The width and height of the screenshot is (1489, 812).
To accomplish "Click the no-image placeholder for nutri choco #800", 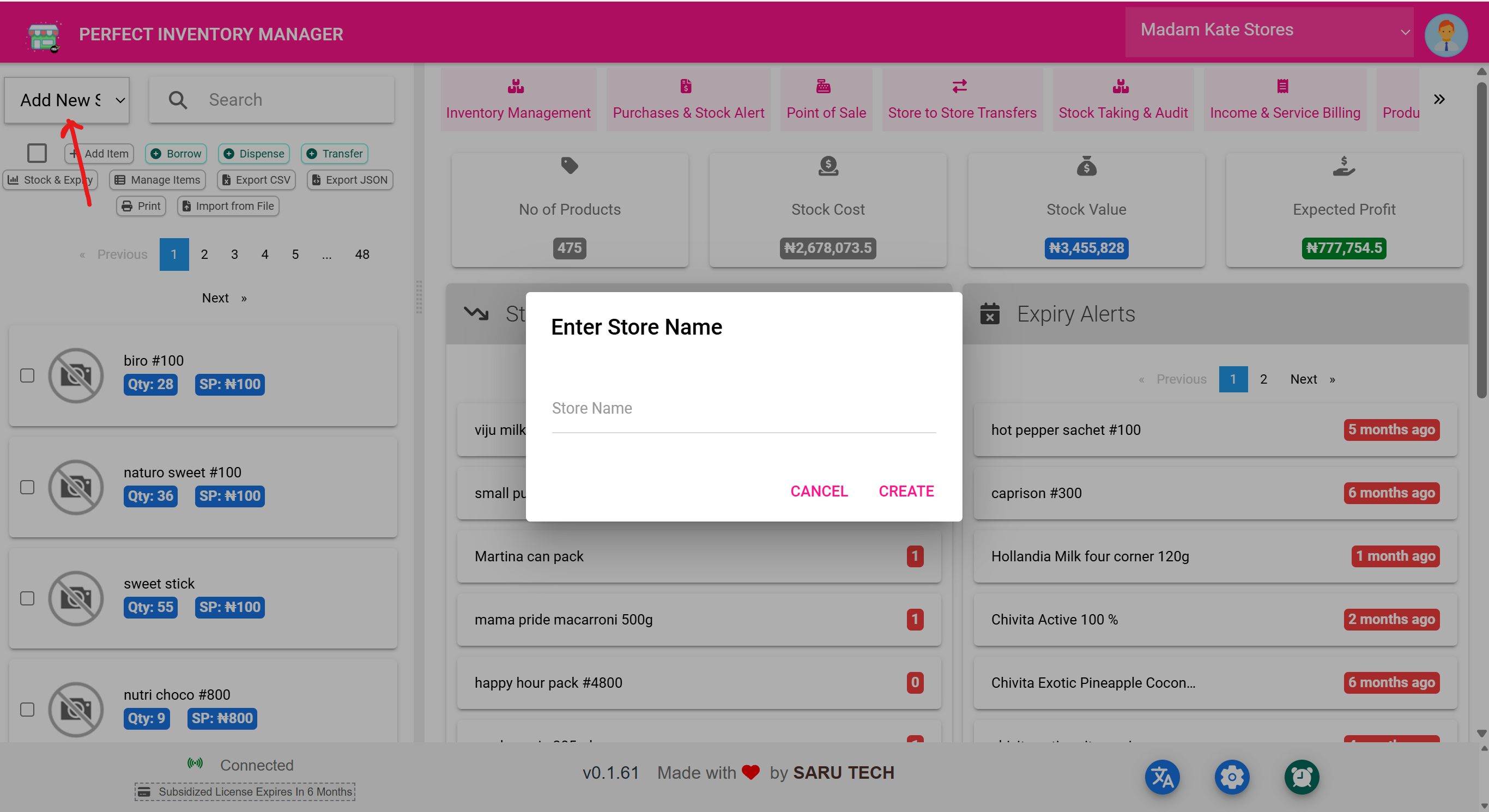I will tap(76, 710).
